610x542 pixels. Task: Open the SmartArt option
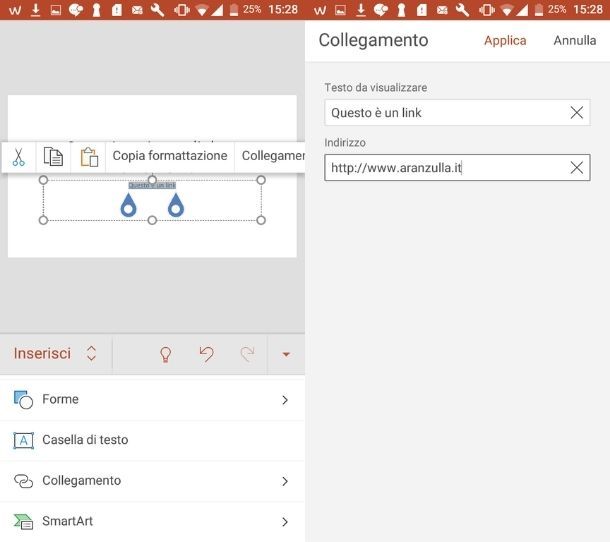[152, 521]
